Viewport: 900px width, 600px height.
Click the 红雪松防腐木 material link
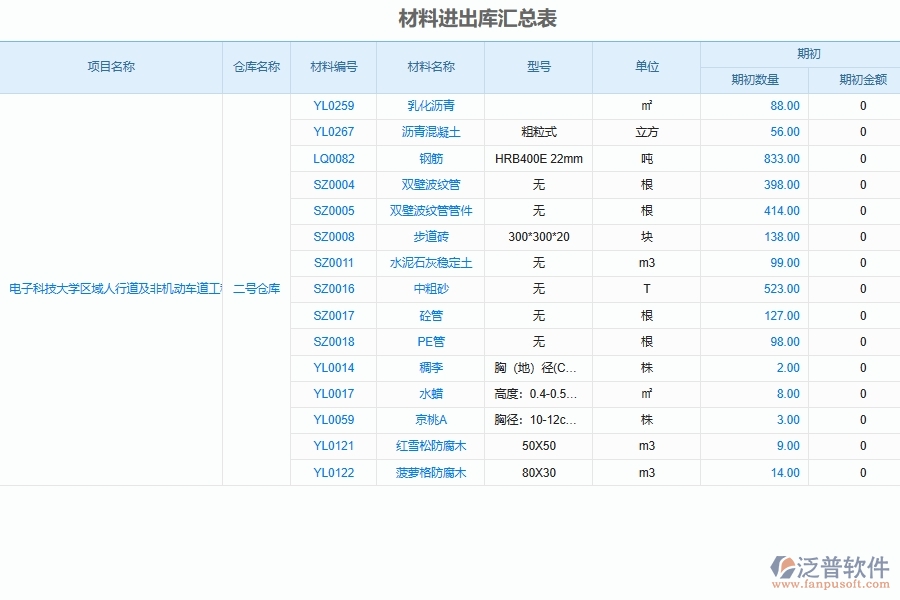[432, 446]
